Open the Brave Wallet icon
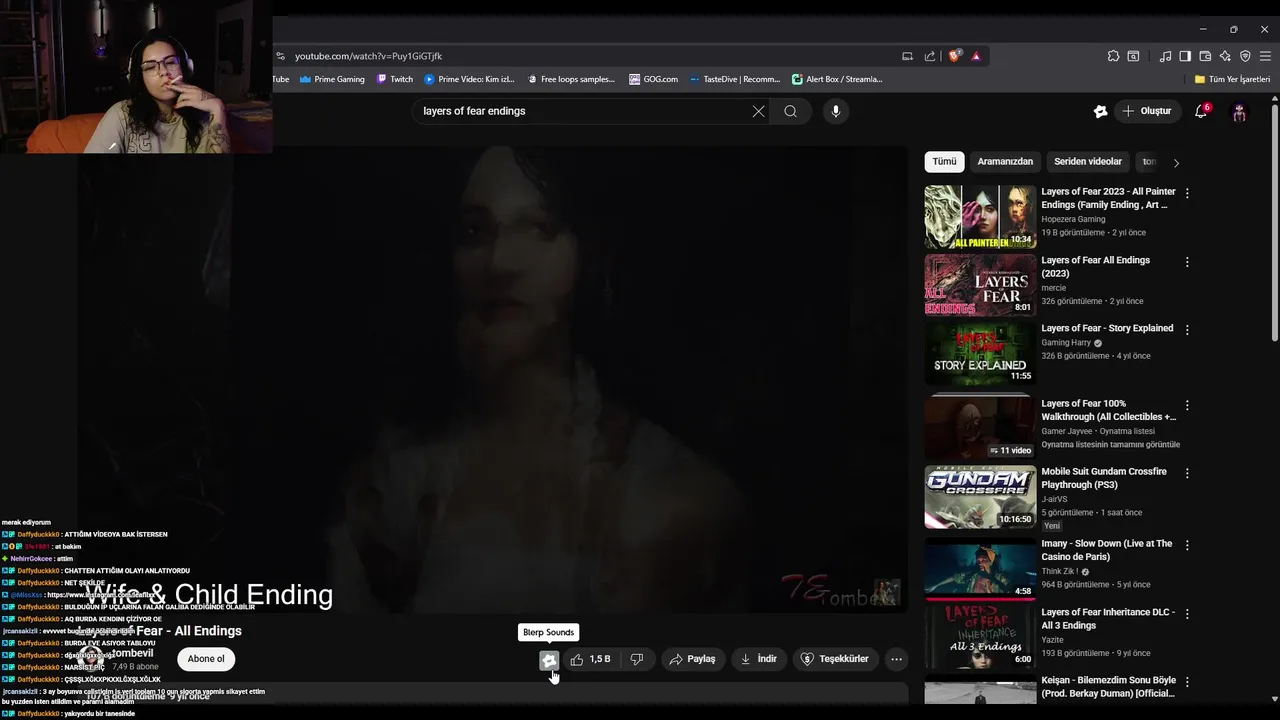1280x720 pixels. click(x=1205, y=56)
